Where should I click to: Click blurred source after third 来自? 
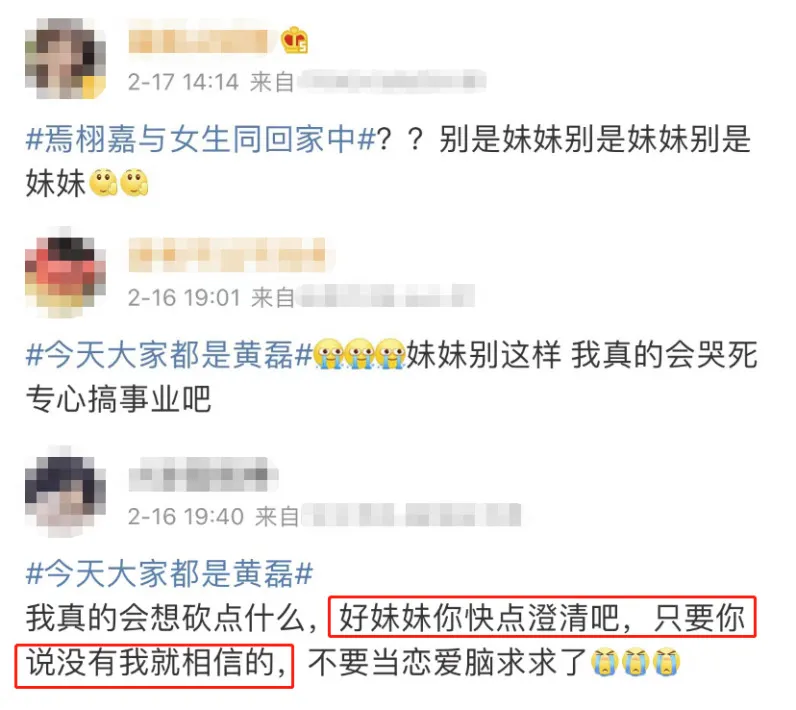pos(412,516)
